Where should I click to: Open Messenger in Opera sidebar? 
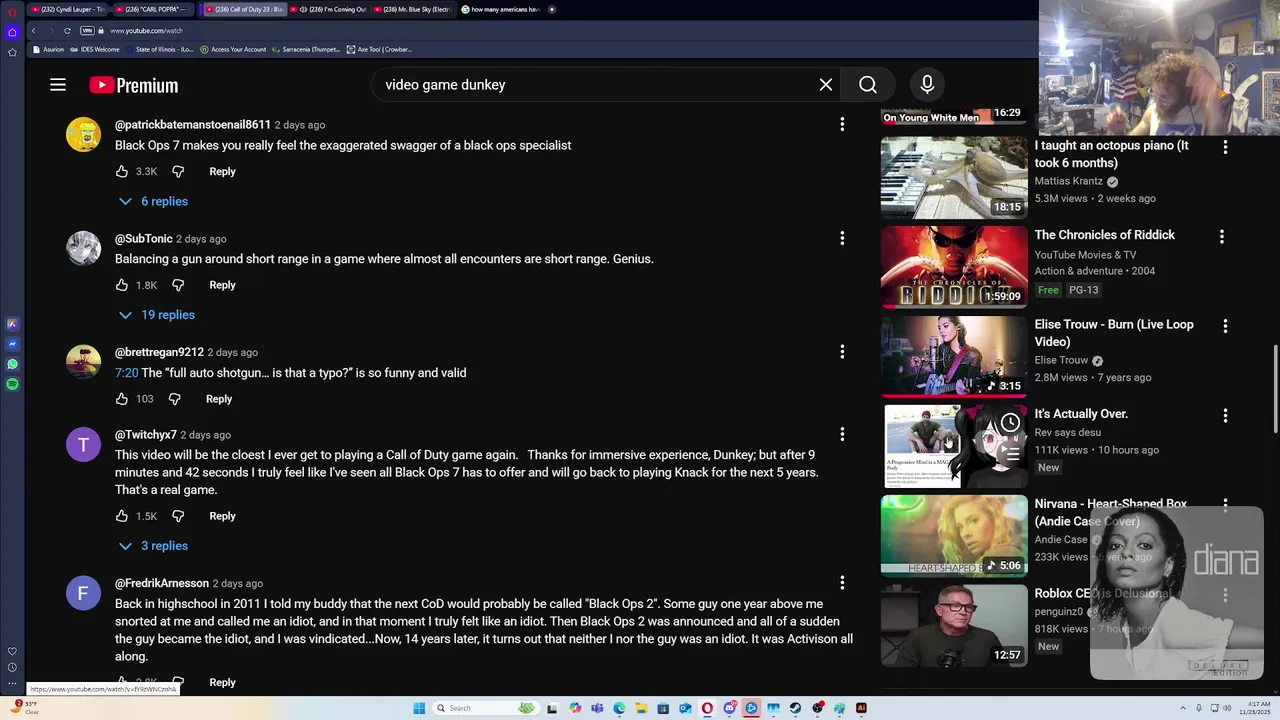coord(12,344)
